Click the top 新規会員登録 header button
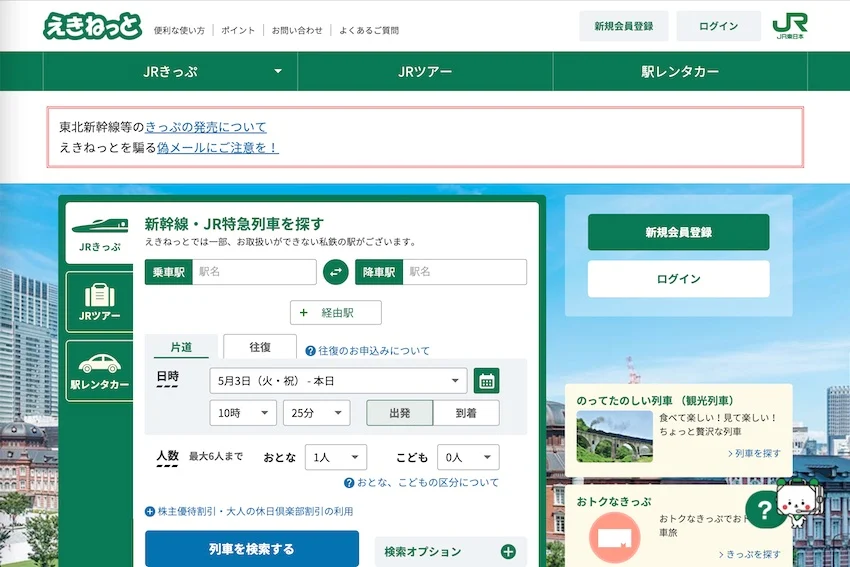 tap(624, 26)
